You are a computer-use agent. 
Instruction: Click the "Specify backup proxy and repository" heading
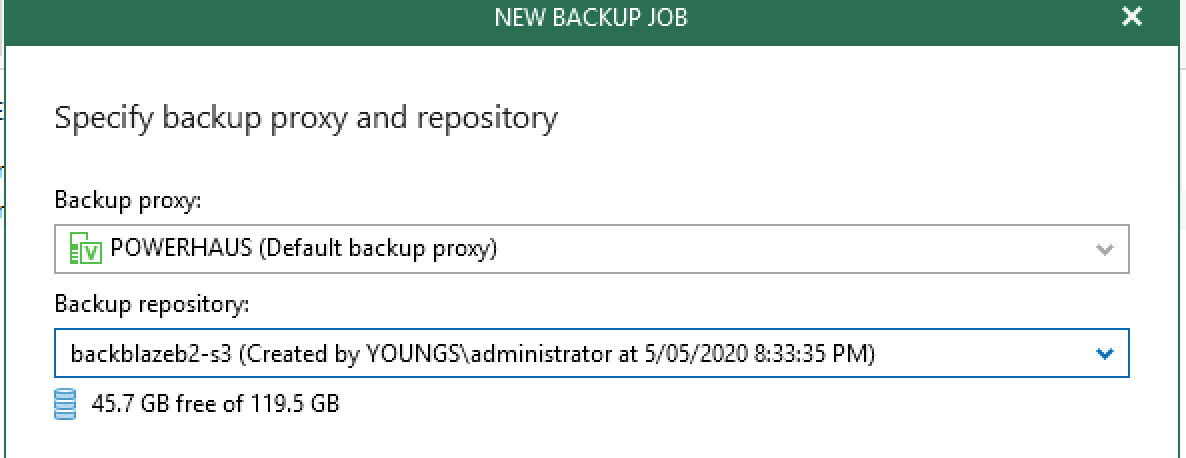tap(306, 119)
